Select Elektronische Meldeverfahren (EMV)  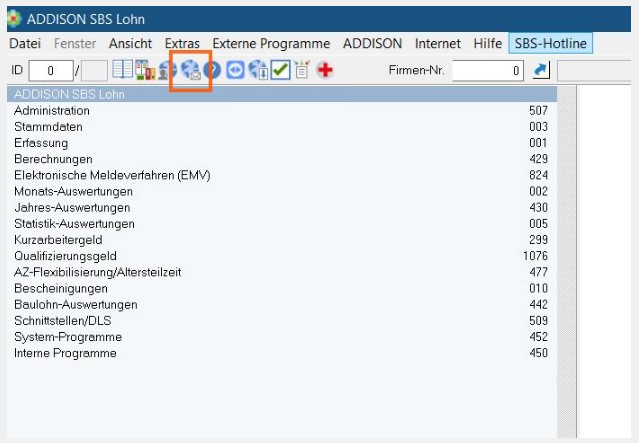282,175
